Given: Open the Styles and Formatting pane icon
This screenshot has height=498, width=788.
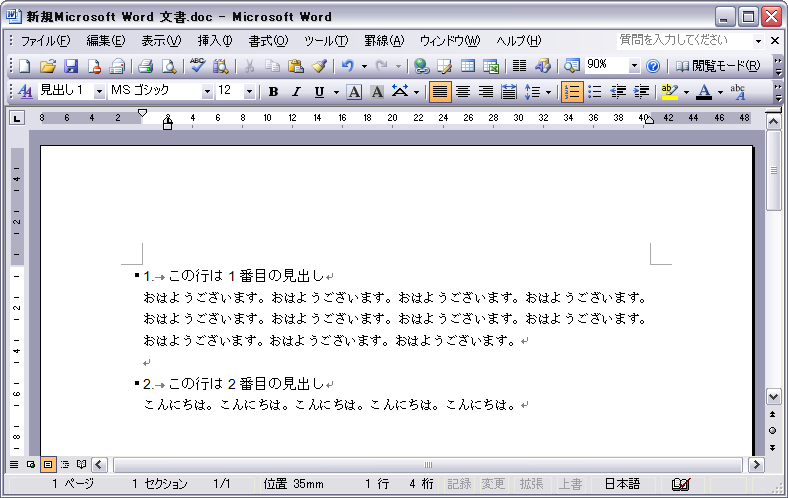Looking at the screenshot, I should pyautogui.click(x=26, y=92).
